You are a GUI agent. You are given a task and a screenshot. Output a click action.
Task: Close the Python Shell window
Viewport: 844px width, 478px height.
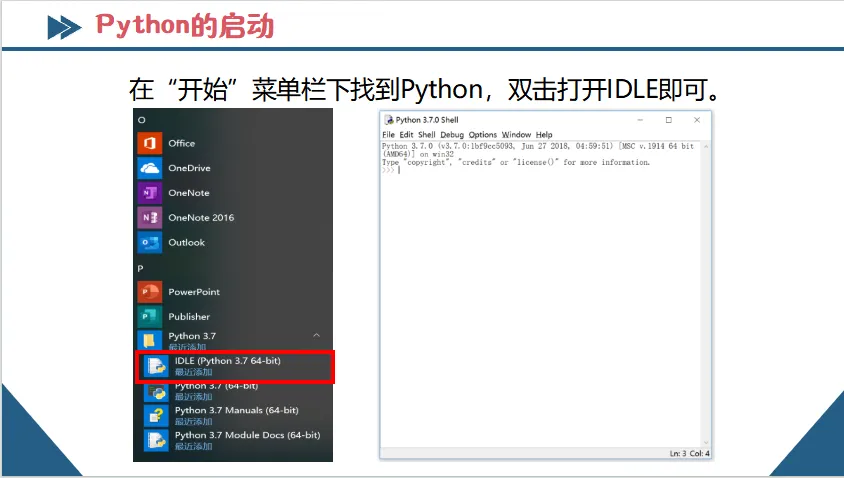tap(697, 120)
